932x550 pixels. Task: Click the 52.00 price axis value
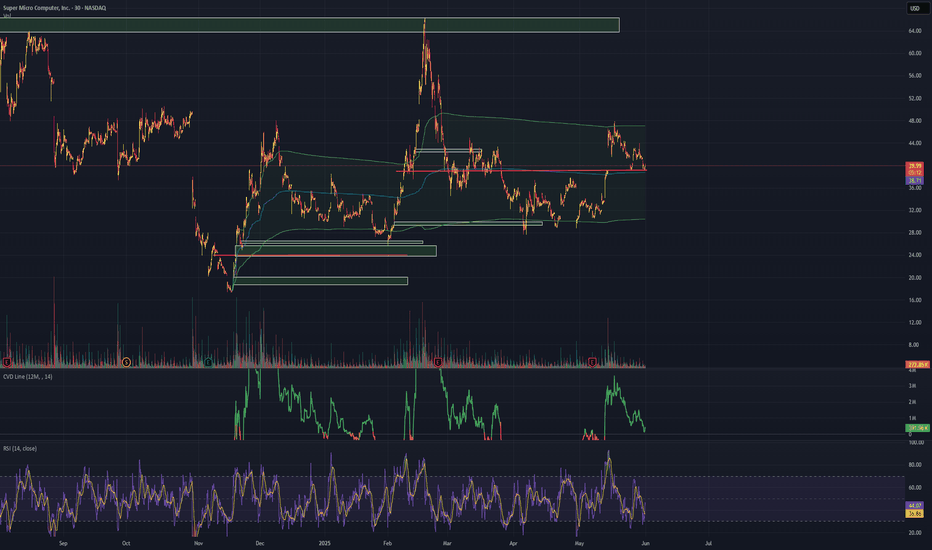tap(915, 98)
